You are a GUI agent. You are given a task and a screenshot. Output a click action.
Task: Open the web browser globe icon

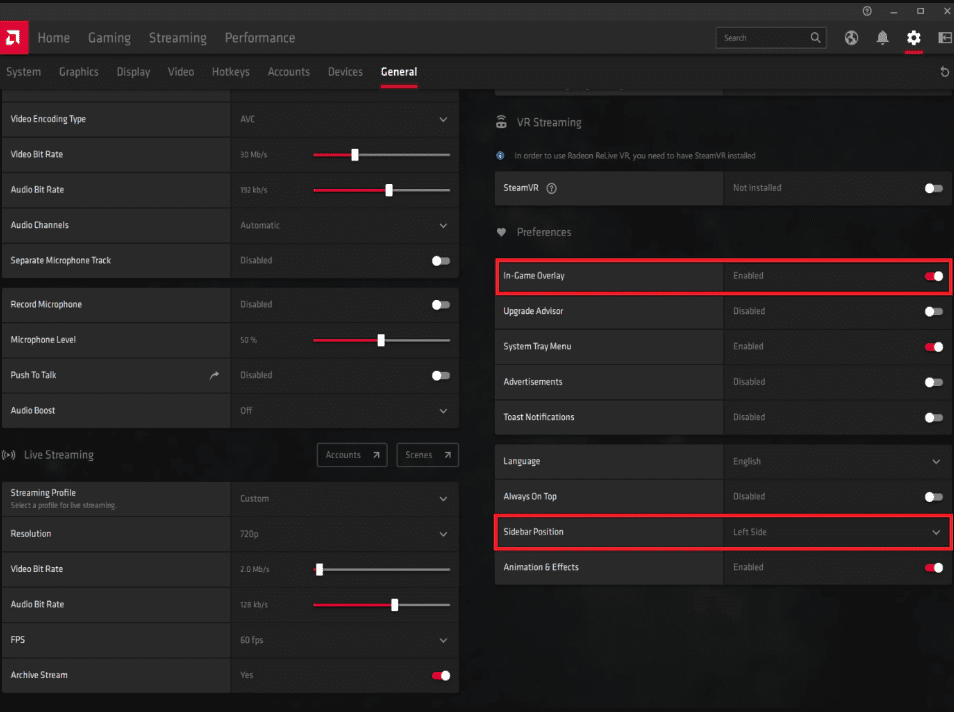(851, 38)
